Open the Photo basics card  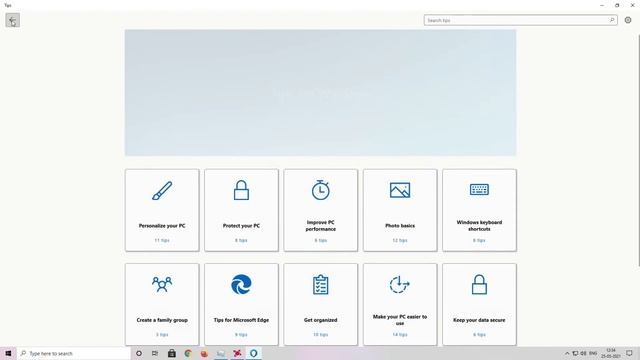point(400,210)
